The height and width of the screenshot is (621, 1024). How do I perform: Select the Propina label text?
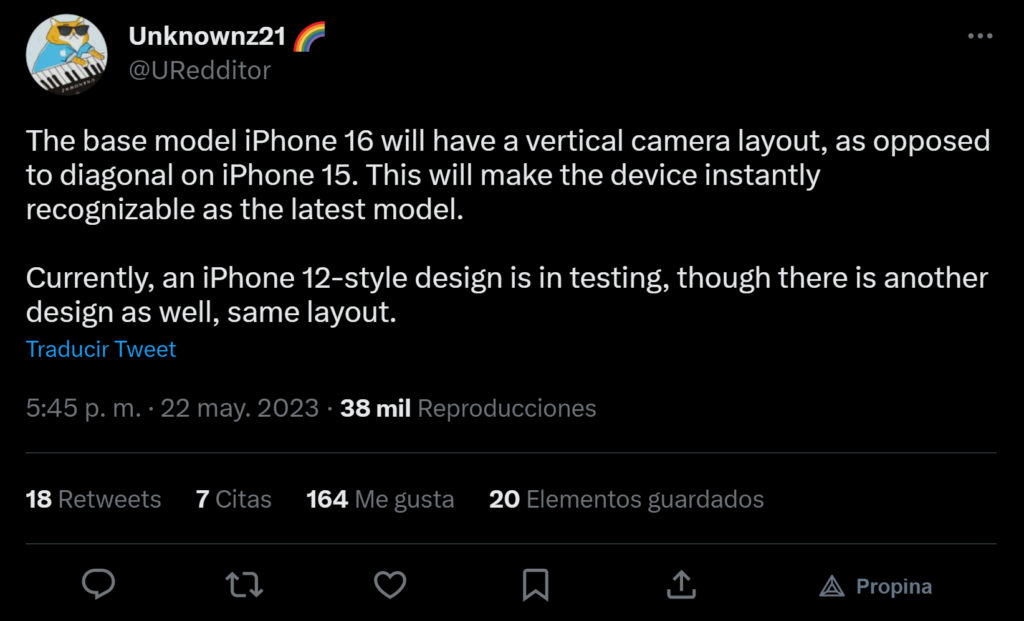click(894, 586)
